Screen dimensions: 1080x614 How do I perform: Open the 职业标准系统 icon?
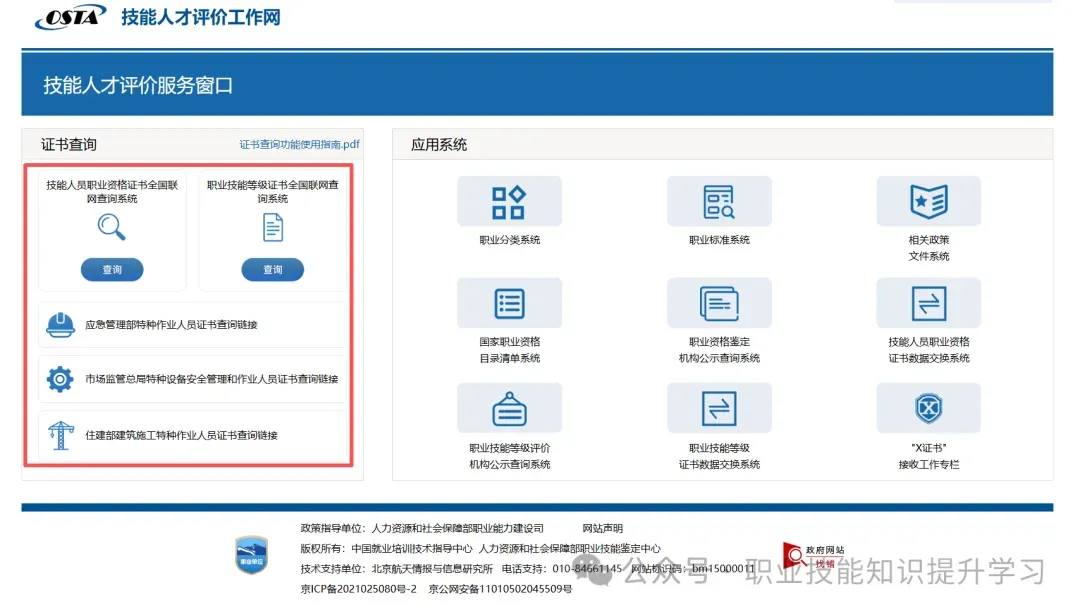[x=719, y=201]
